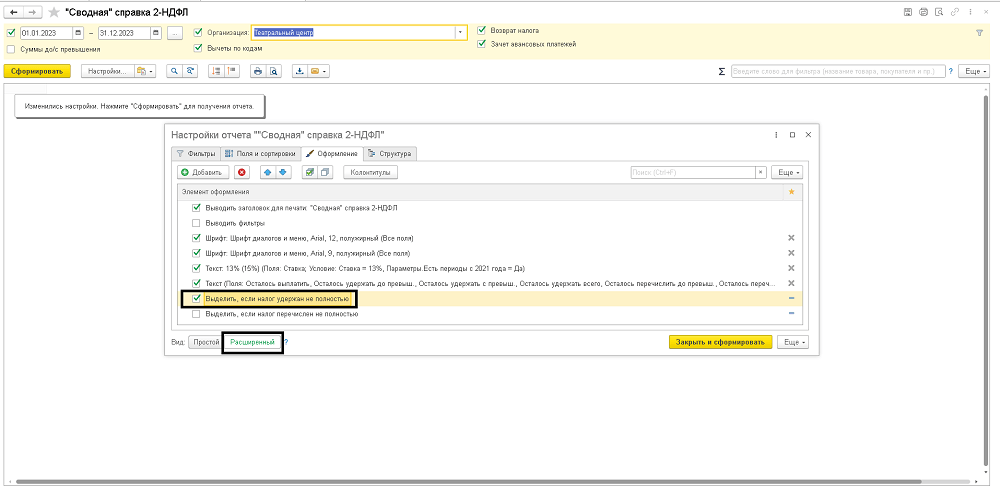Click the print preview icon in report toolbar

point(271,72)
